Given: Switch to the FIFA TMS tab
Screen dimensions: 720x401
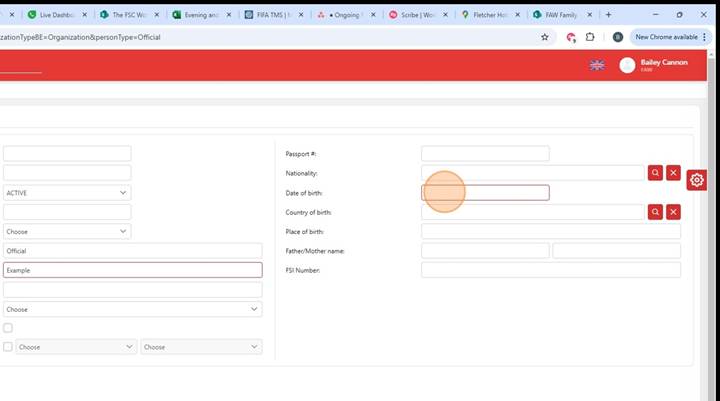Looking at the screenshot, I should tap(273, 15).
